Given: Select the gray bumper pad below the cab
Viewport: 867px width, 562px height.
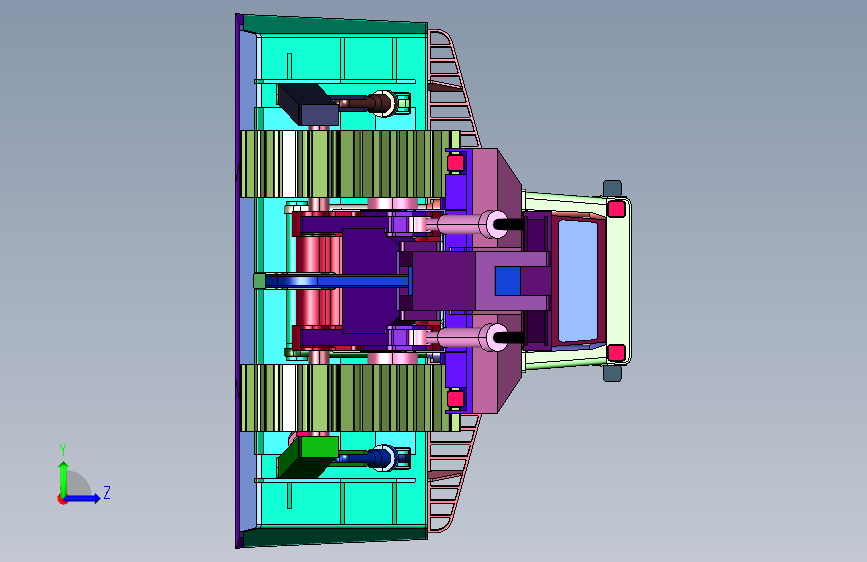Looking at the screenshot, I should [x=612, y=373].
